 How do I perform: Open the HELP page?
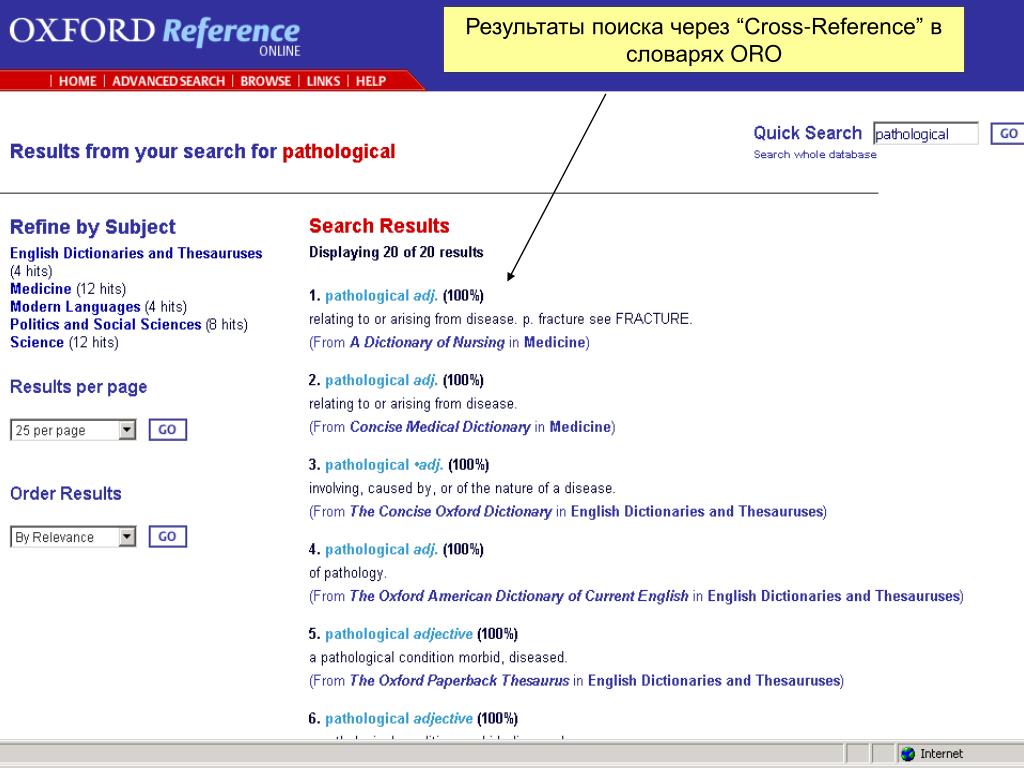(x=370, y=81)
